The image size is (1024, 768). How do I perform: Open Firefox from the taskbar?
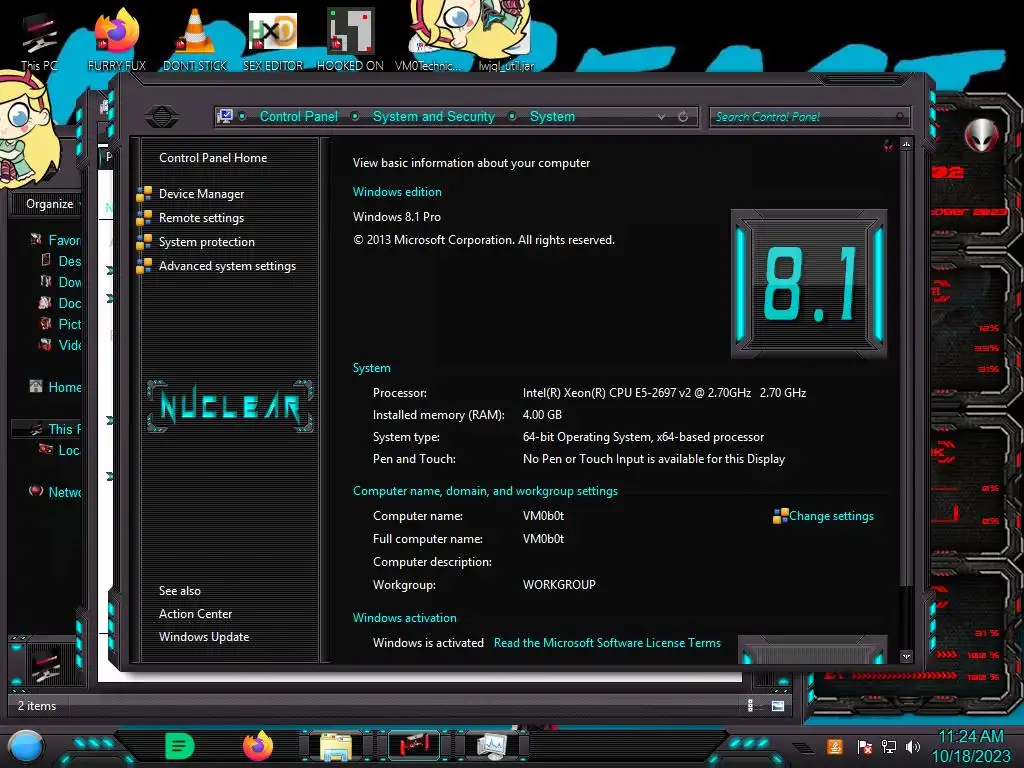coord(258,746)
